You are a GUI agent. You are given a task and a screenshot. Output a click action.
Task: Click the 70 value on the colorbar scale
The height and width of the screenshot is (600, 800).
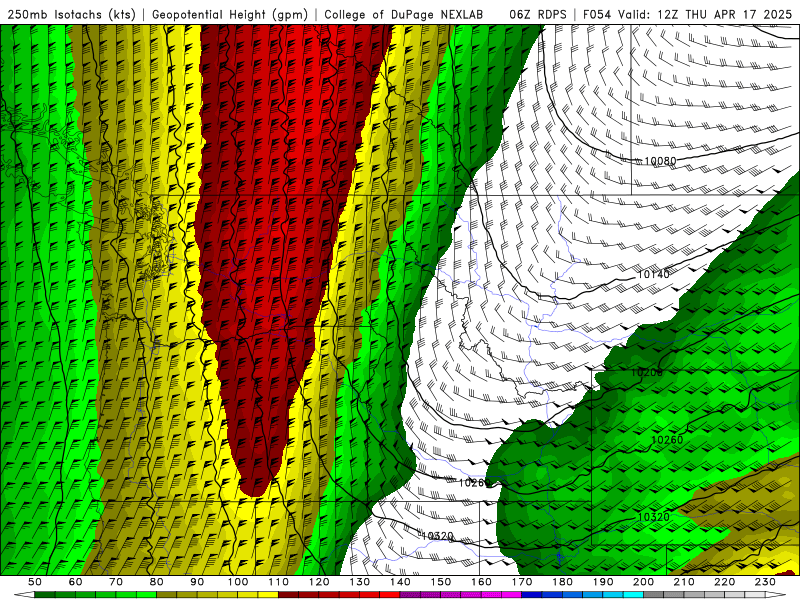pyautogui.click(x=116, y=582)
